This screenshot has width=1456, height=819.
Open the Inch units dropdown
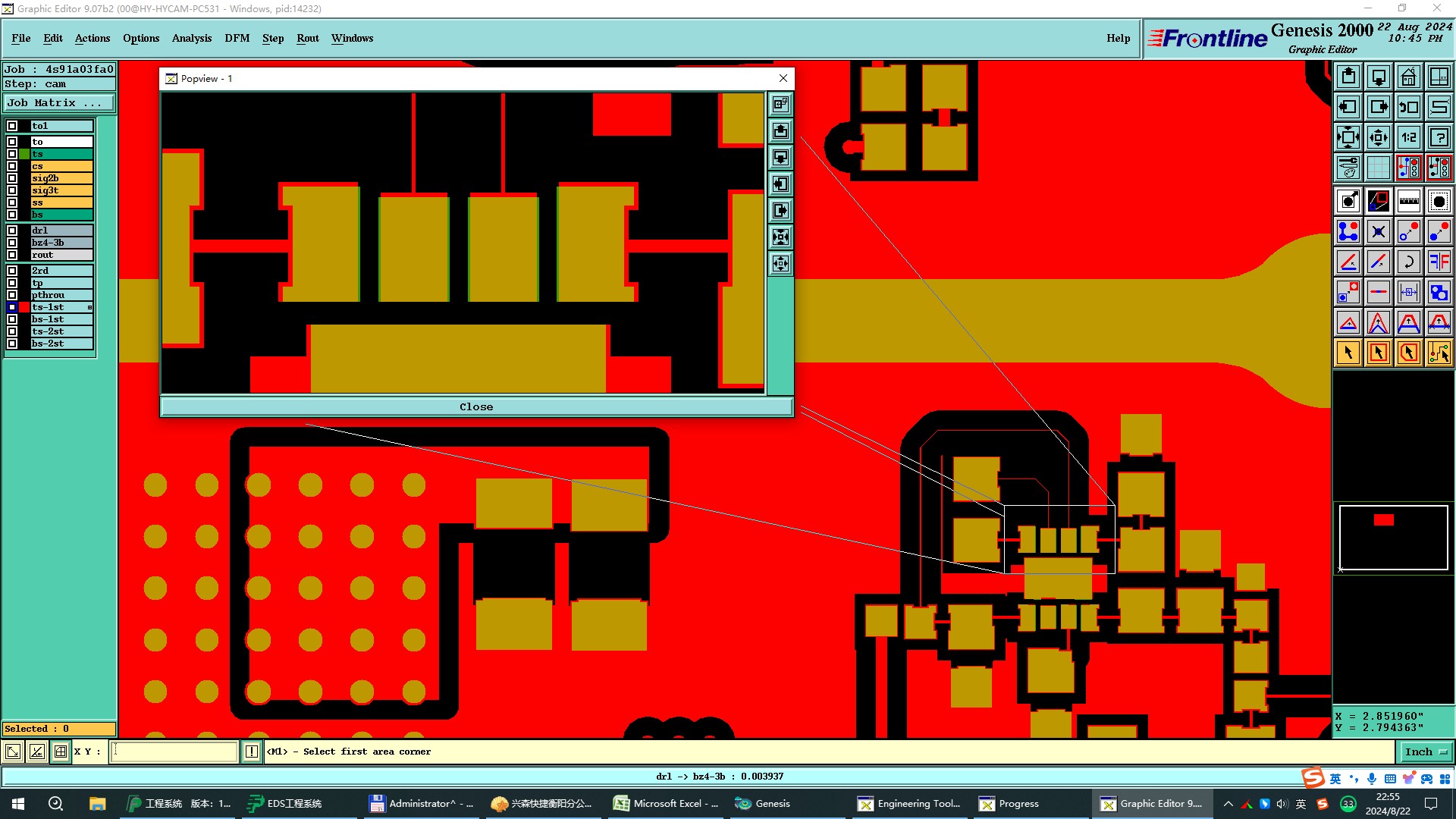[x=1426, y=752]
